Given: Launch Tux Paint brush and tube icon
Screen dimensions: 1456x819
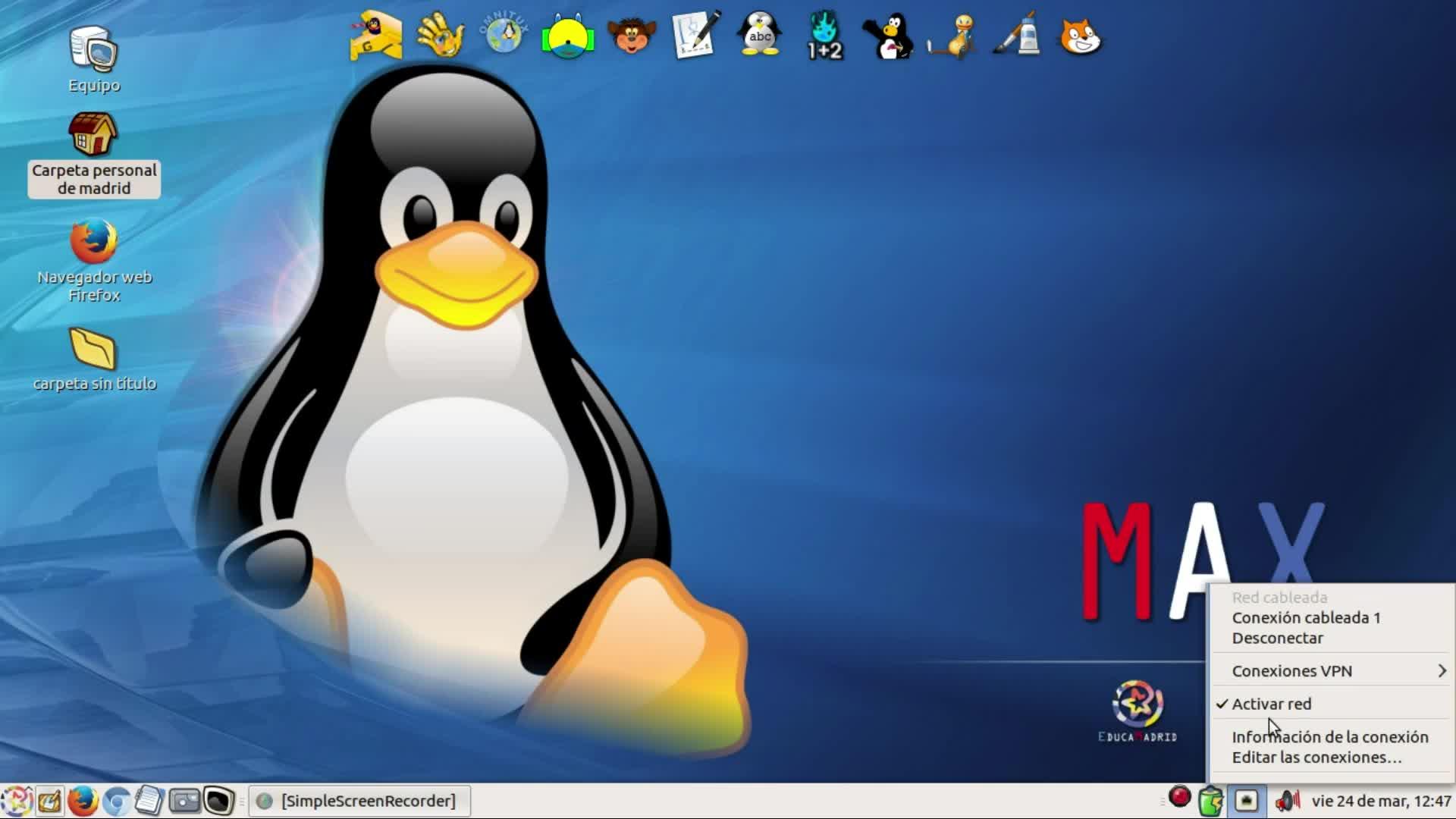Looking at the screenshot, I should tap(1017, 35).
